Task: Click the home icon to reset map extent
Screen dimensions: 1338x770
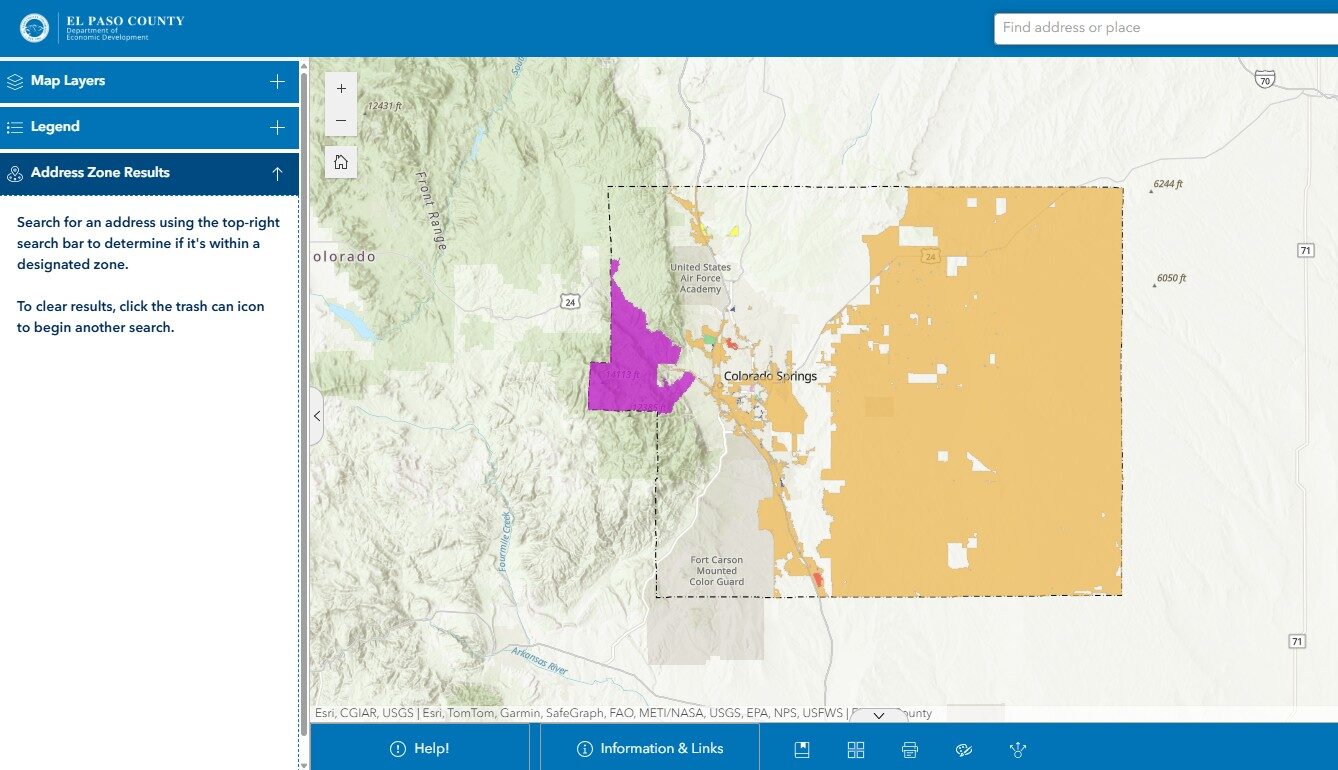Action: 340,161
